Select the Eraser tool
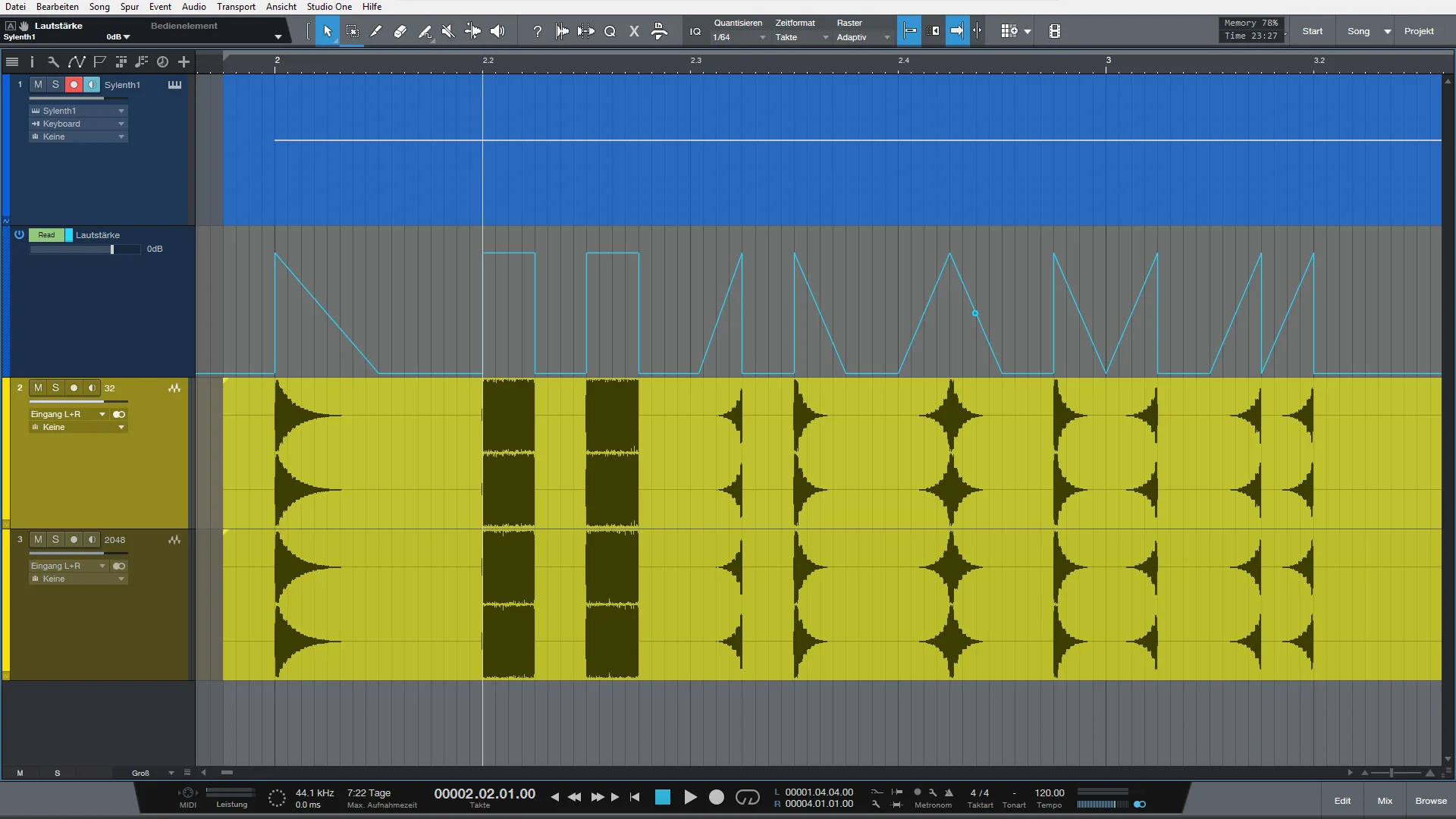Screen dimensions: 1456x819 [400, 31]
